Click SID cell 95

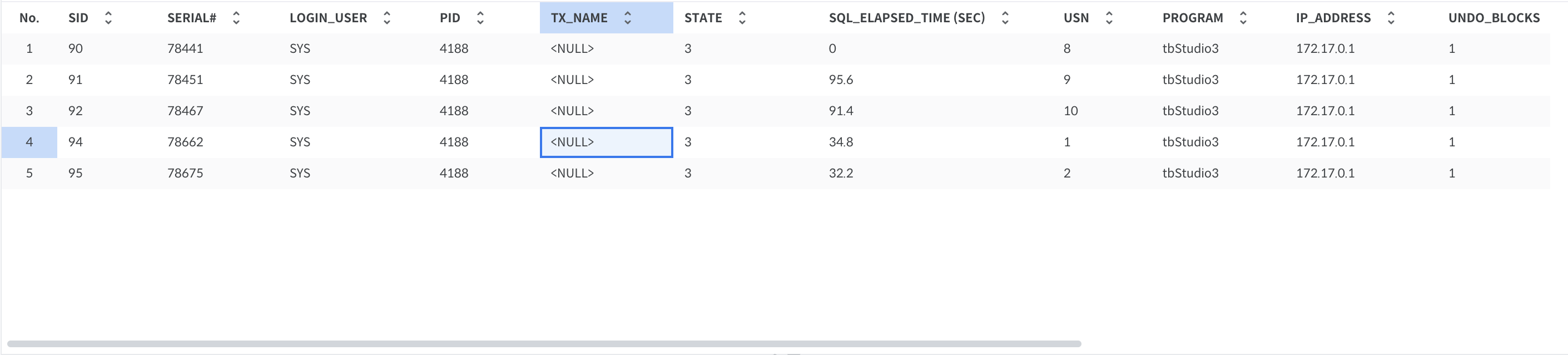pyautogui.click(x=76, y=173)
